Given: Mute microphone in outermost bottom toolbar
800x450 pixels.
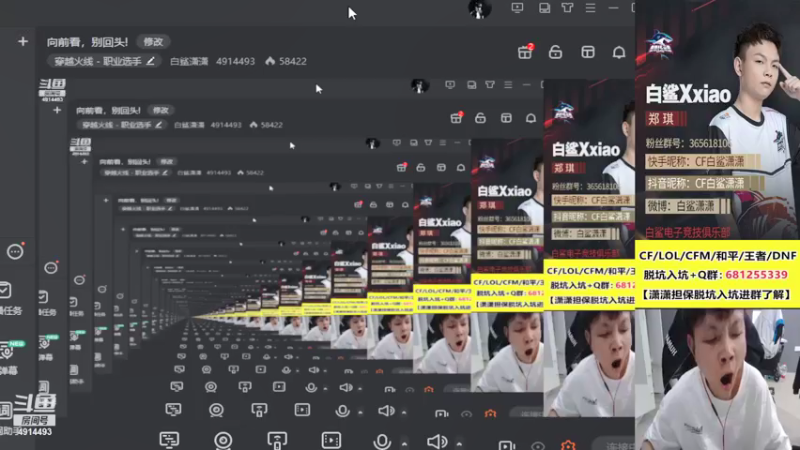Looking at the screenshot, I should pos(382,441).
